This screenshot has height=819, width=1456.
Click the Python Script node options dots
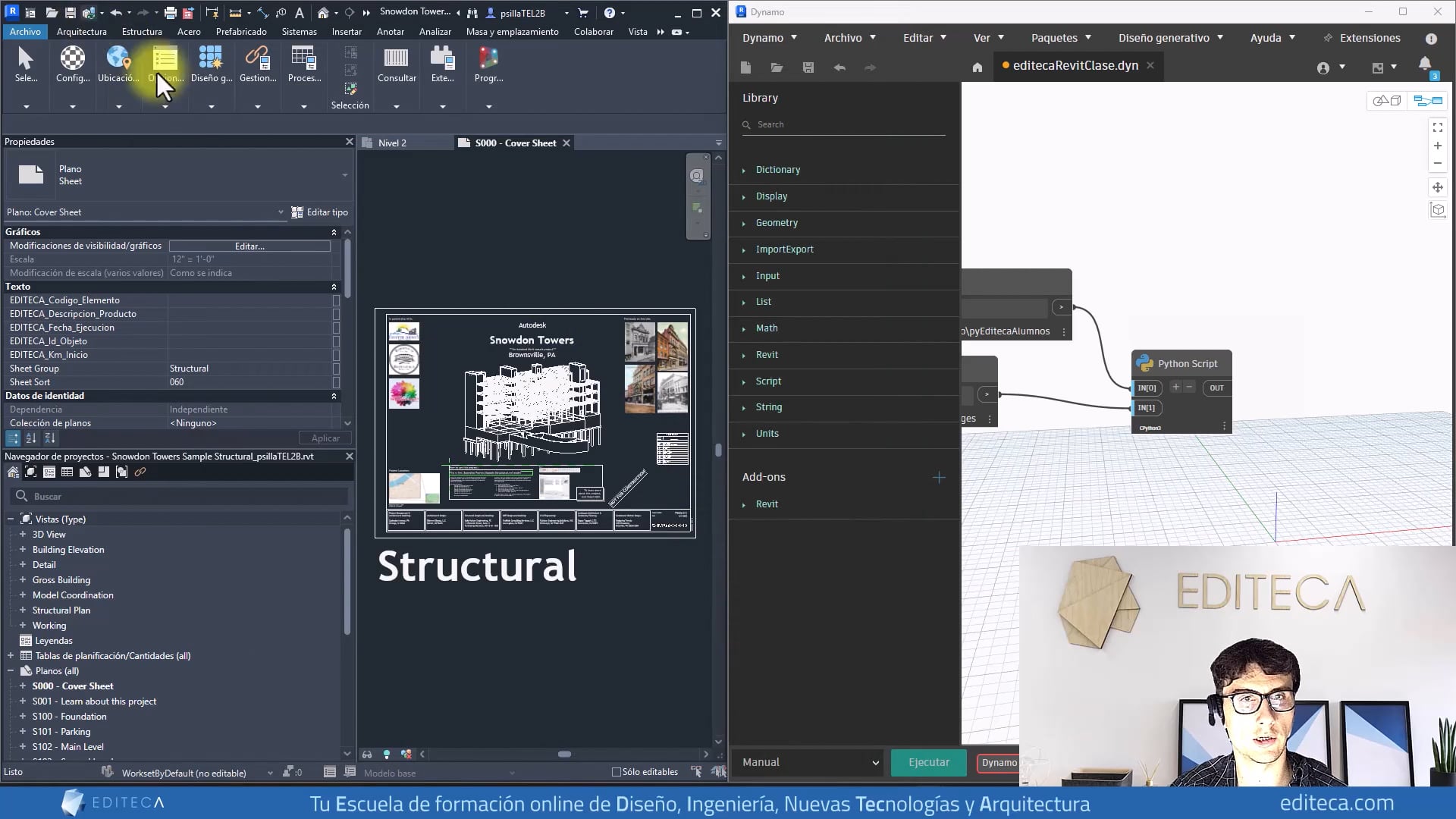coord(1224,427)
